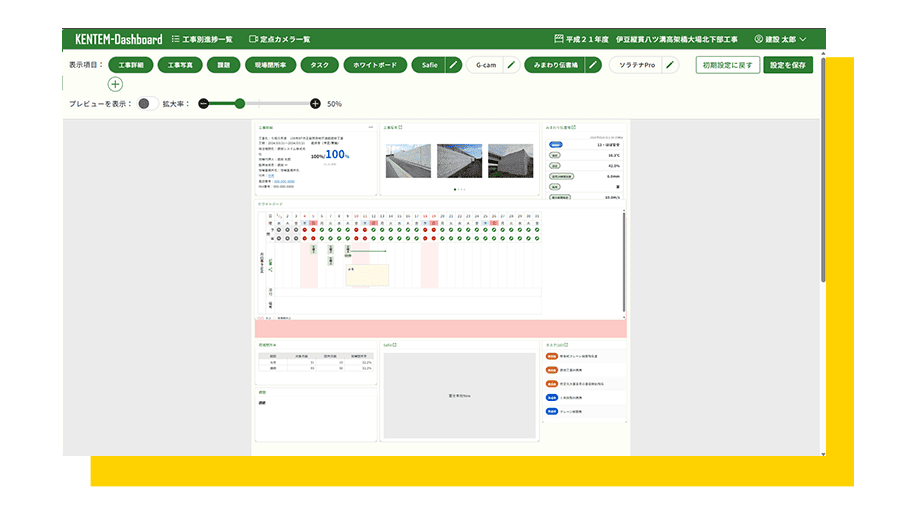Increase zoom with the plus slider icon
This screenshot has height=515, width=916.
coord(315,104)
